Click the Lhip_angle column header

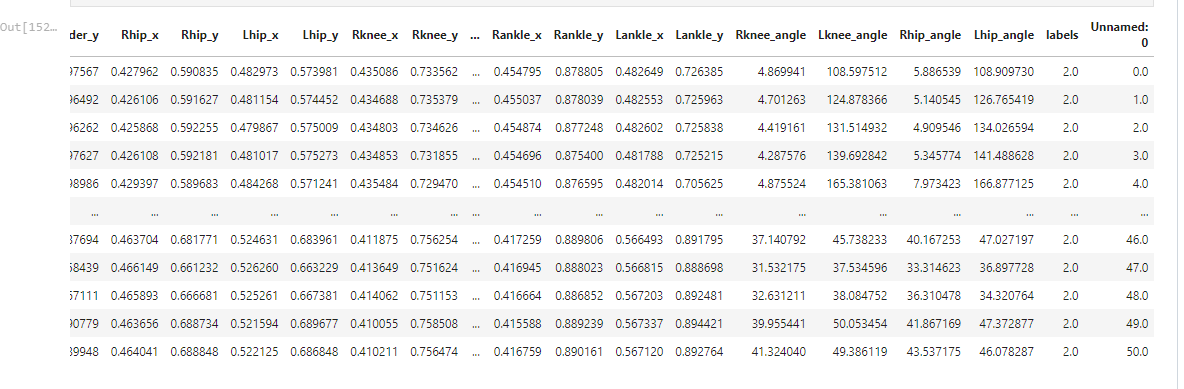pos(1004,35)
